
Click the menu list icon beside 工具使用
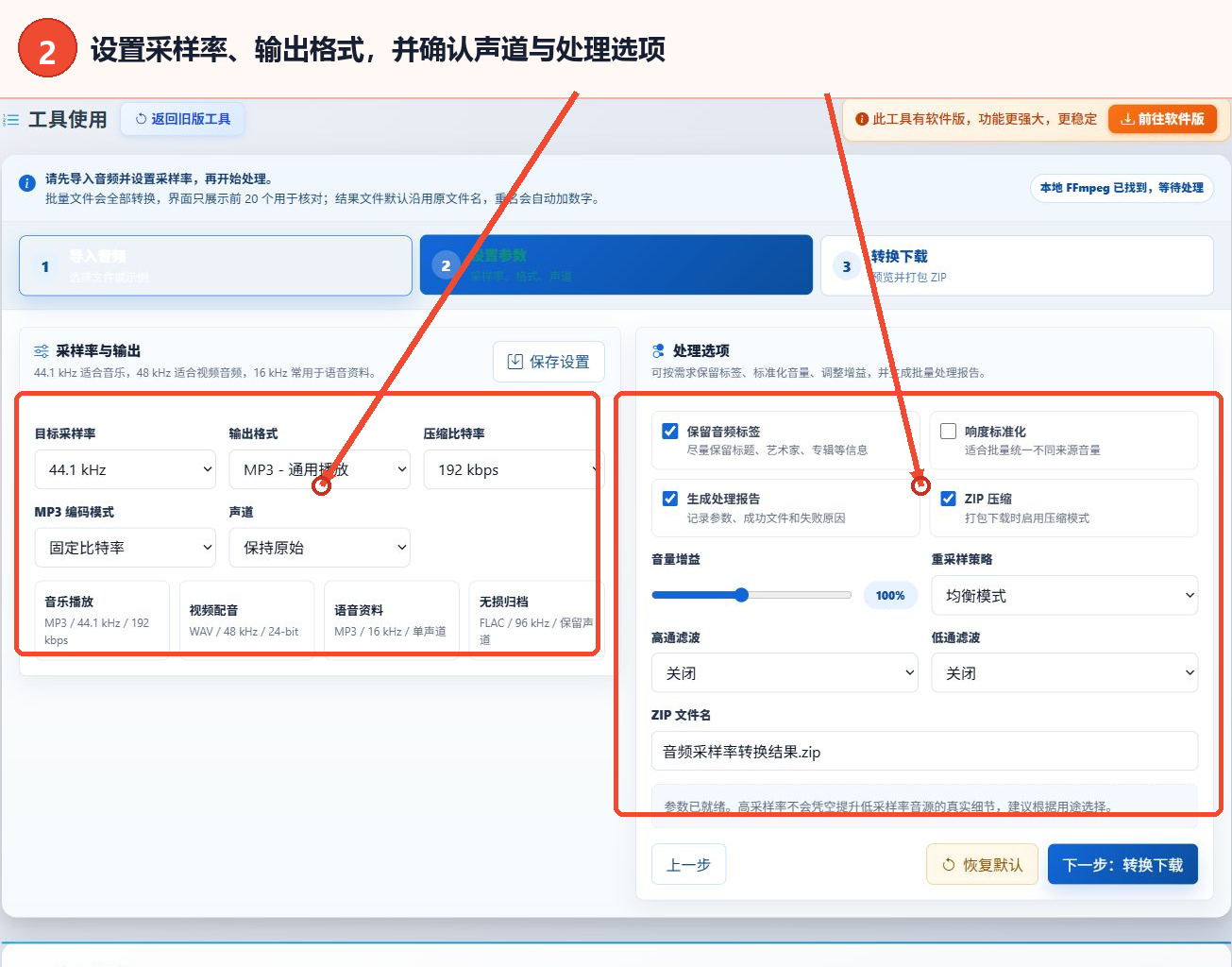pos(11,120)
